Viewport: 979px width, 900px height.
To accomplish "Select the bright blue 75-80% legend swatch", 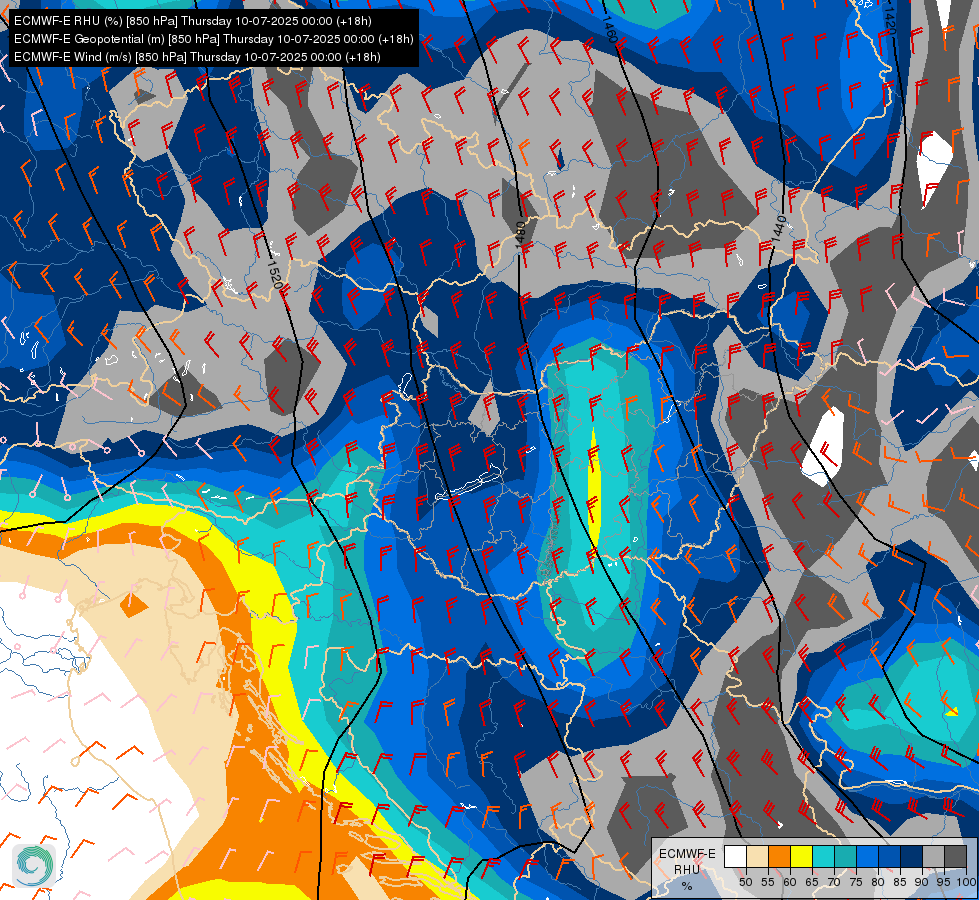I will click(867, 856).
